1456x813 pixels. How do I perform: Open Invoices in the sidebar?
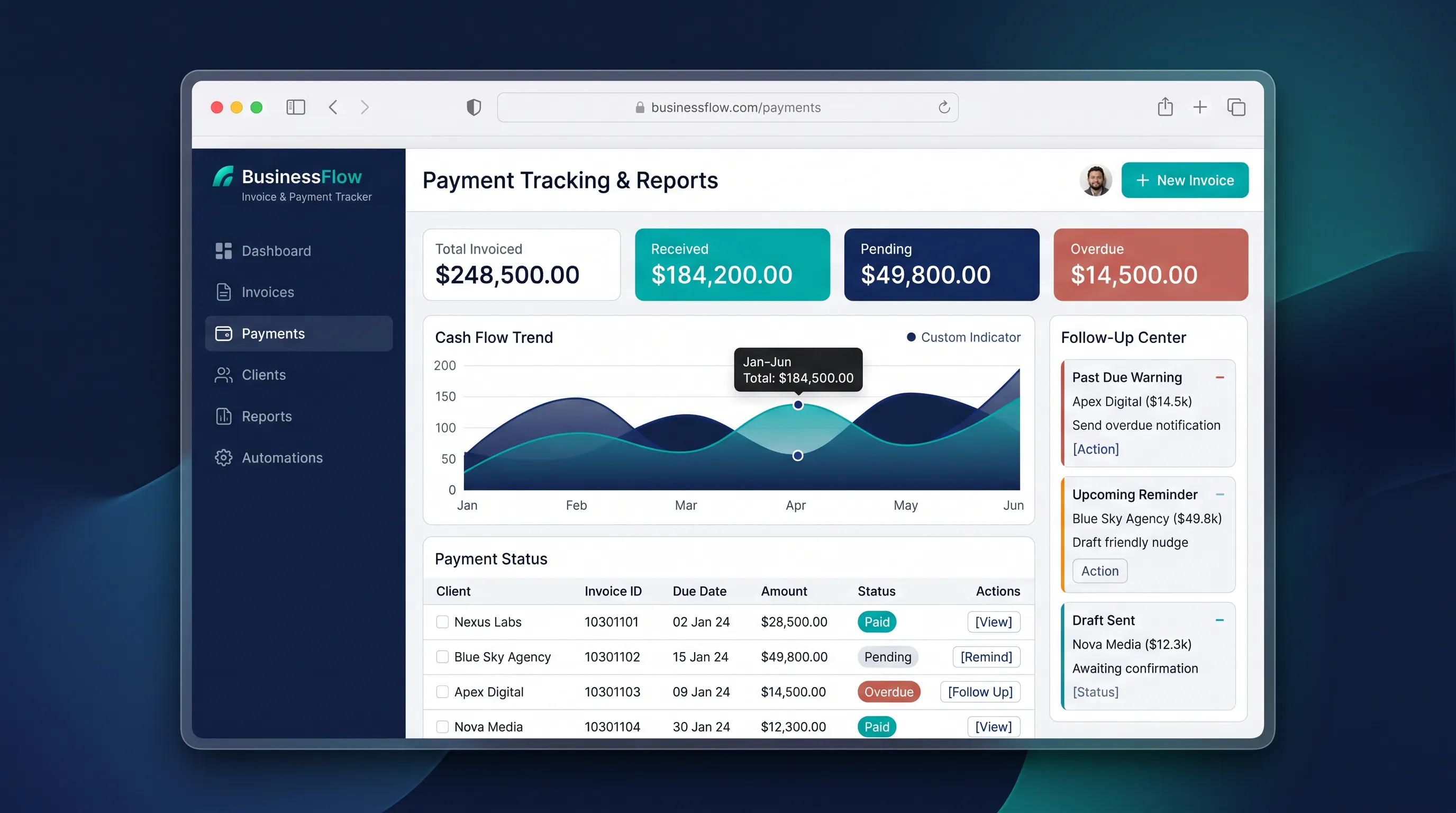click(298, 292)
